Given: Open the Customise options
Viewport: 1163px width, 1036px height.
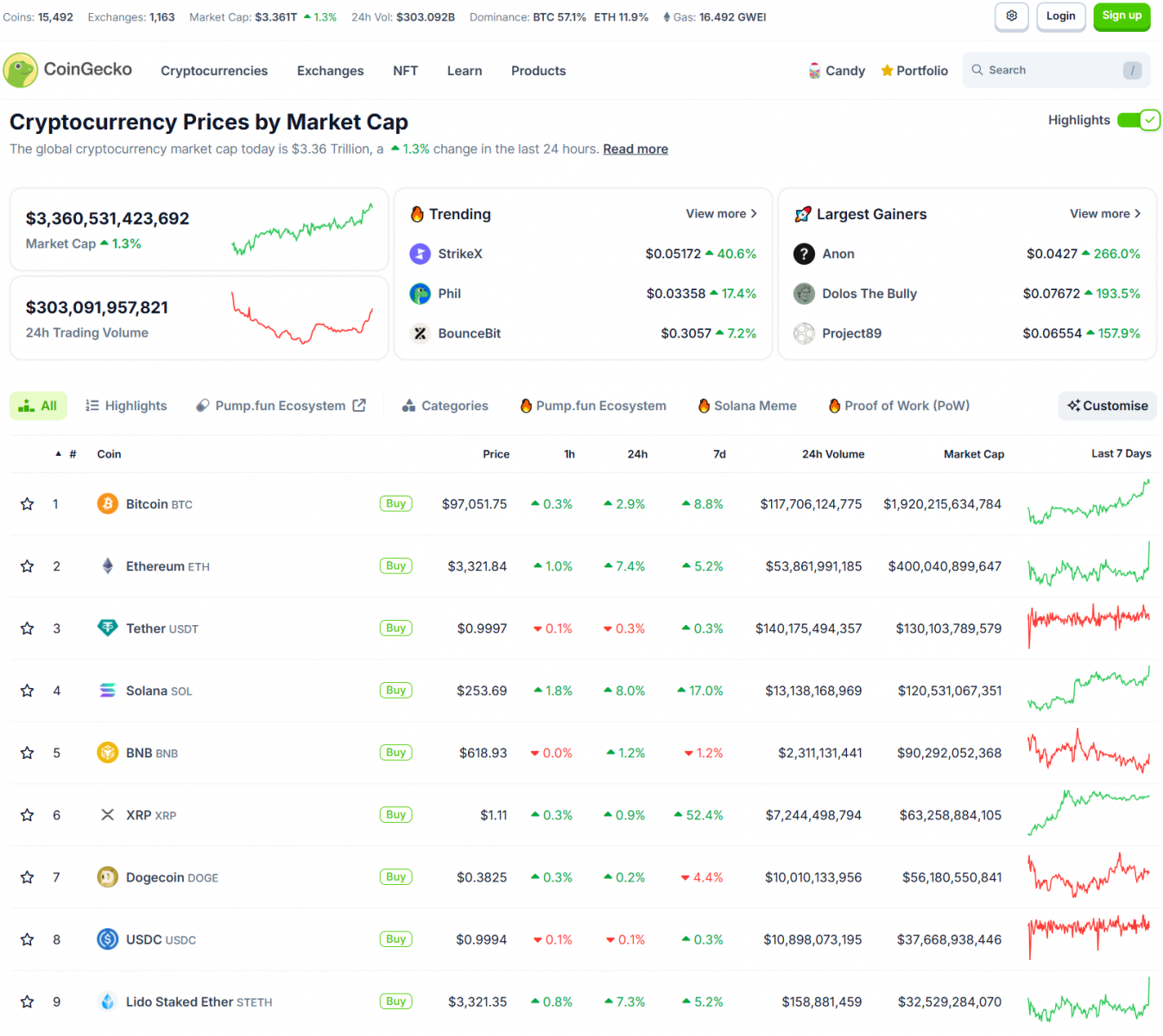Looking at the screenshot, I should tap(1107, 406).
